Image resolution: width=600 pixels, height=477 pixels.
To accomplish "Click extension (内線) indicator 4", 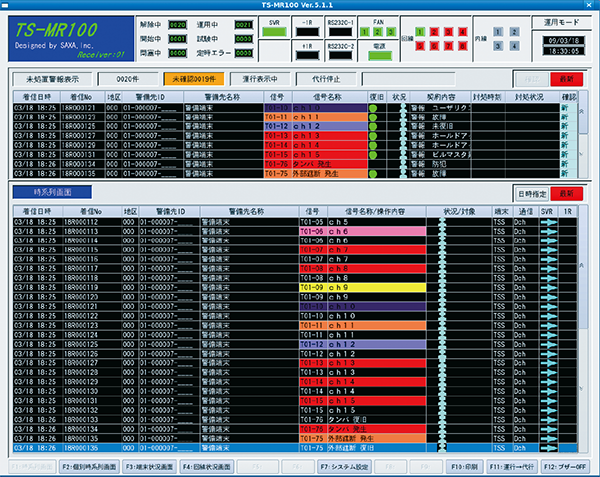I will [x=514, y=46].
